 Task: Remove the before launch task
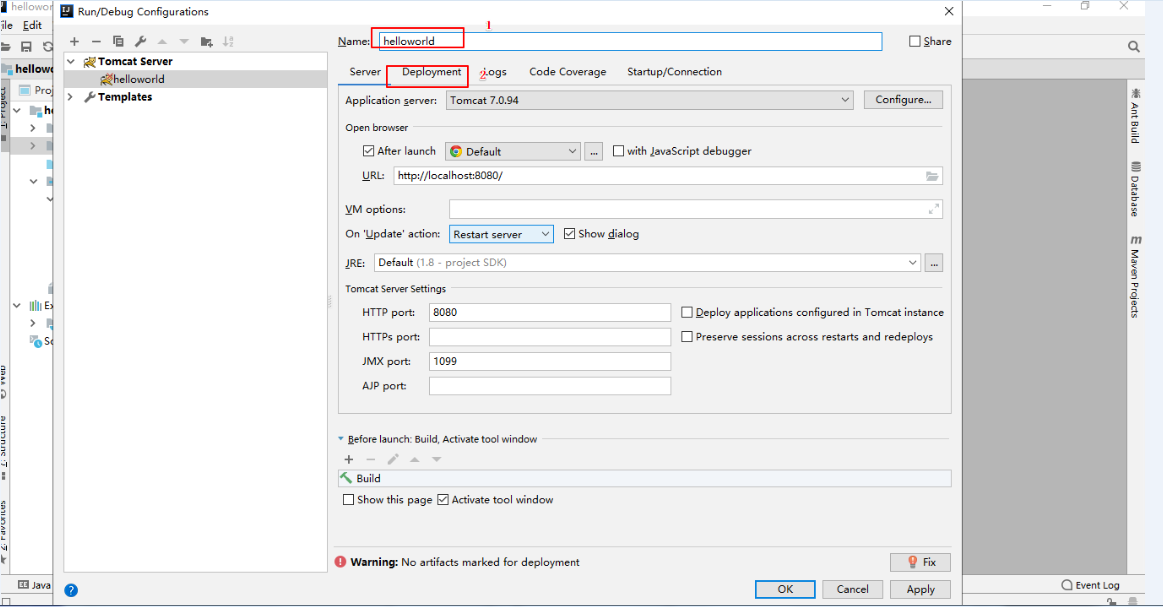pos(371,459)
